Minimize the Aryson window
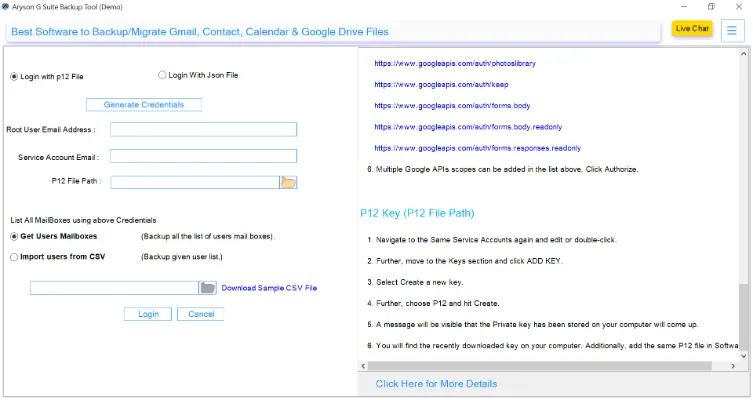Viewport: 753px width, 400px height. (x=684, y=7)
